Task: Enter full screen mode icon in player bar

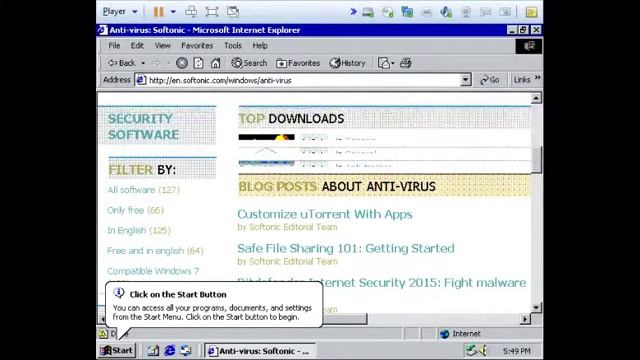Action: (x=212, y=11)
